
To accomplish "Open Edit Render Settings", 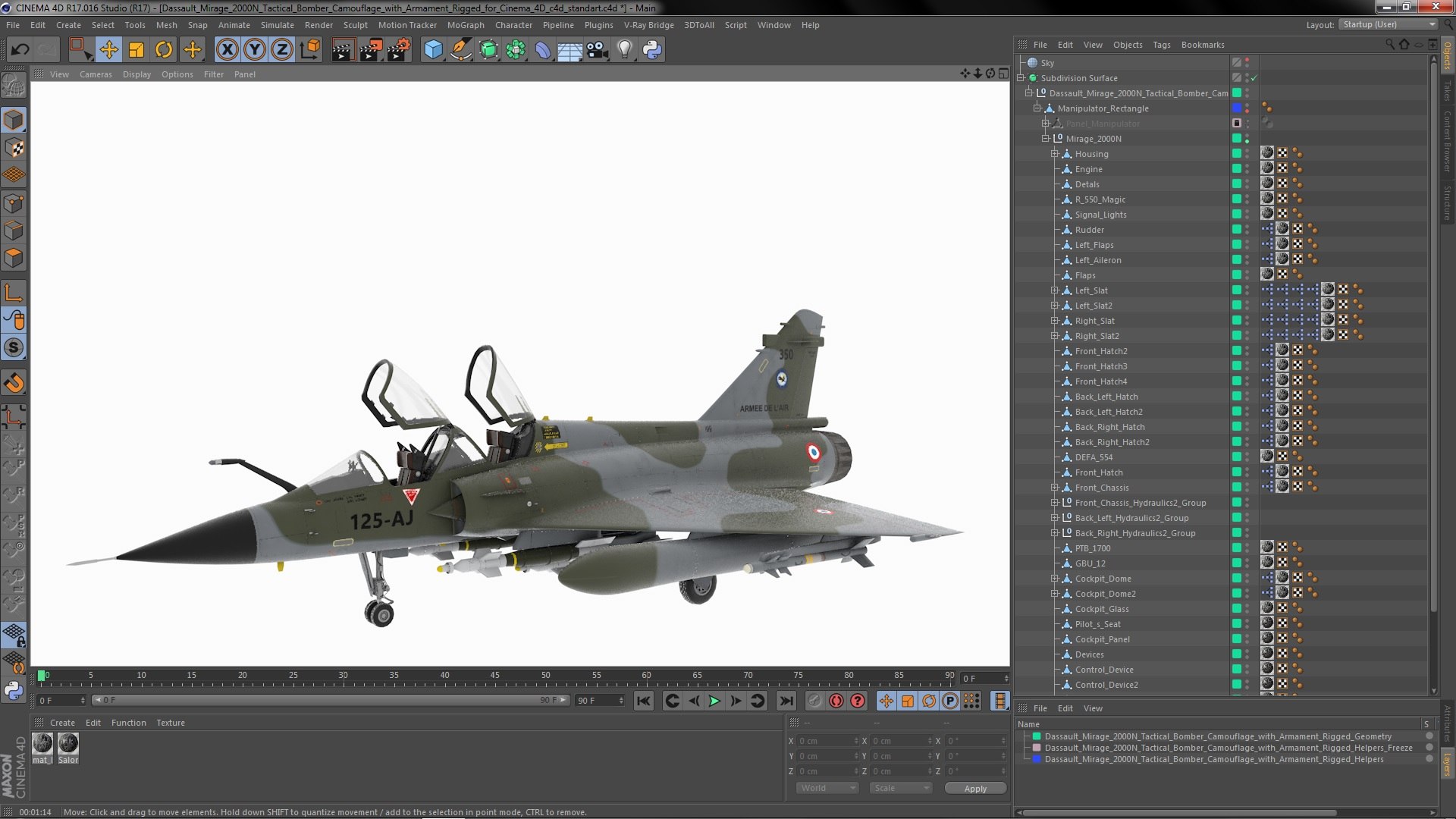I will pyautogui.click(x=398, y=50).
